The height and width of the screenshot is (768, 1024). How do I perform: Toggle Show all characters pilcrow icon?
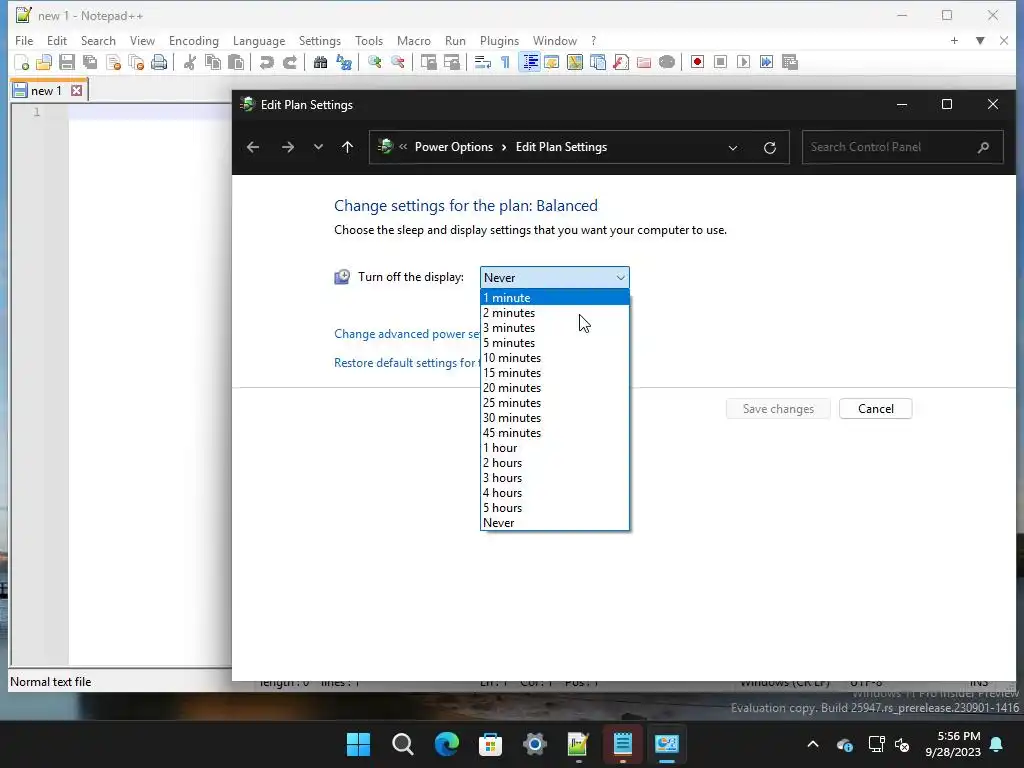point(505,62)
